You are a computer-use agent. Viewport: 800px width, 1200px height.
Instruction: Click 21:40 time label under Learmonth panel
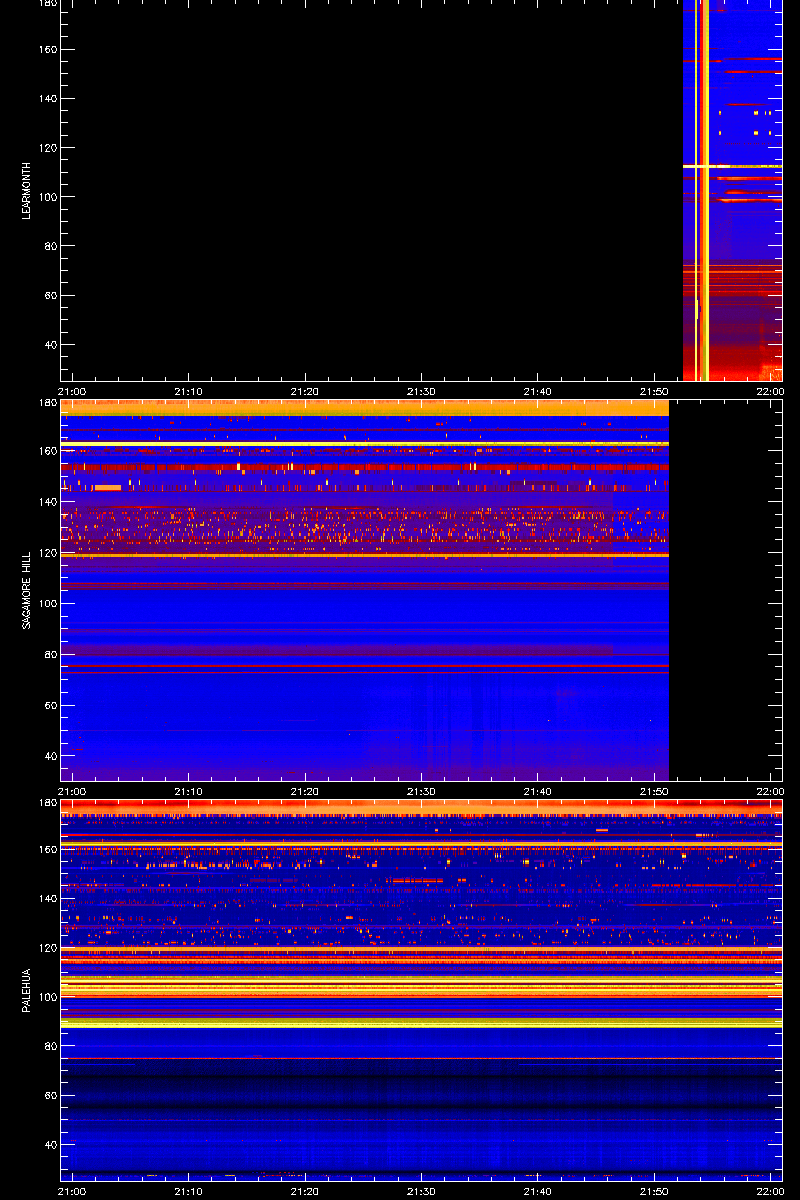point(538,391)
